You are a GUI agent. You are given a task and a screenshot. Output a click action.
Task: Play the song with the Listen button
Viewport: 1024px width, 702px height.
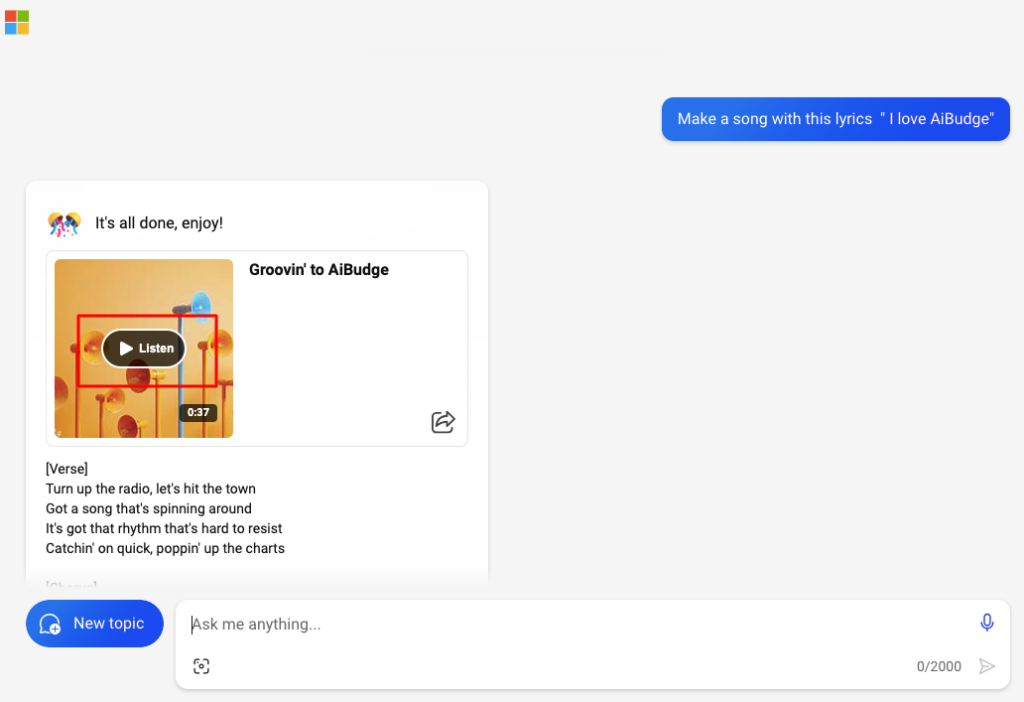click(x=144, y=349)
